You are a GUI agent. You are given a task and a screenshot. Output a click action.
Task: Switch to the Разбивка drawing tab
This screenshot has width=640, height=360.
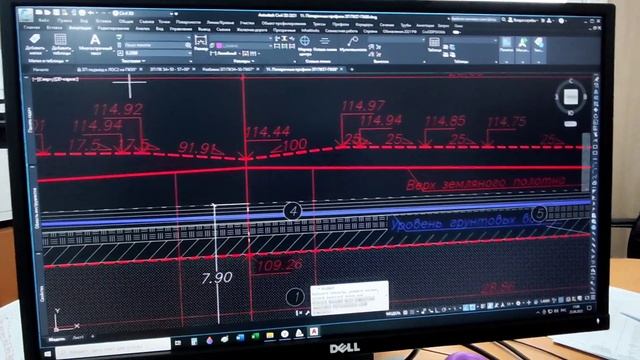point(228,70)
